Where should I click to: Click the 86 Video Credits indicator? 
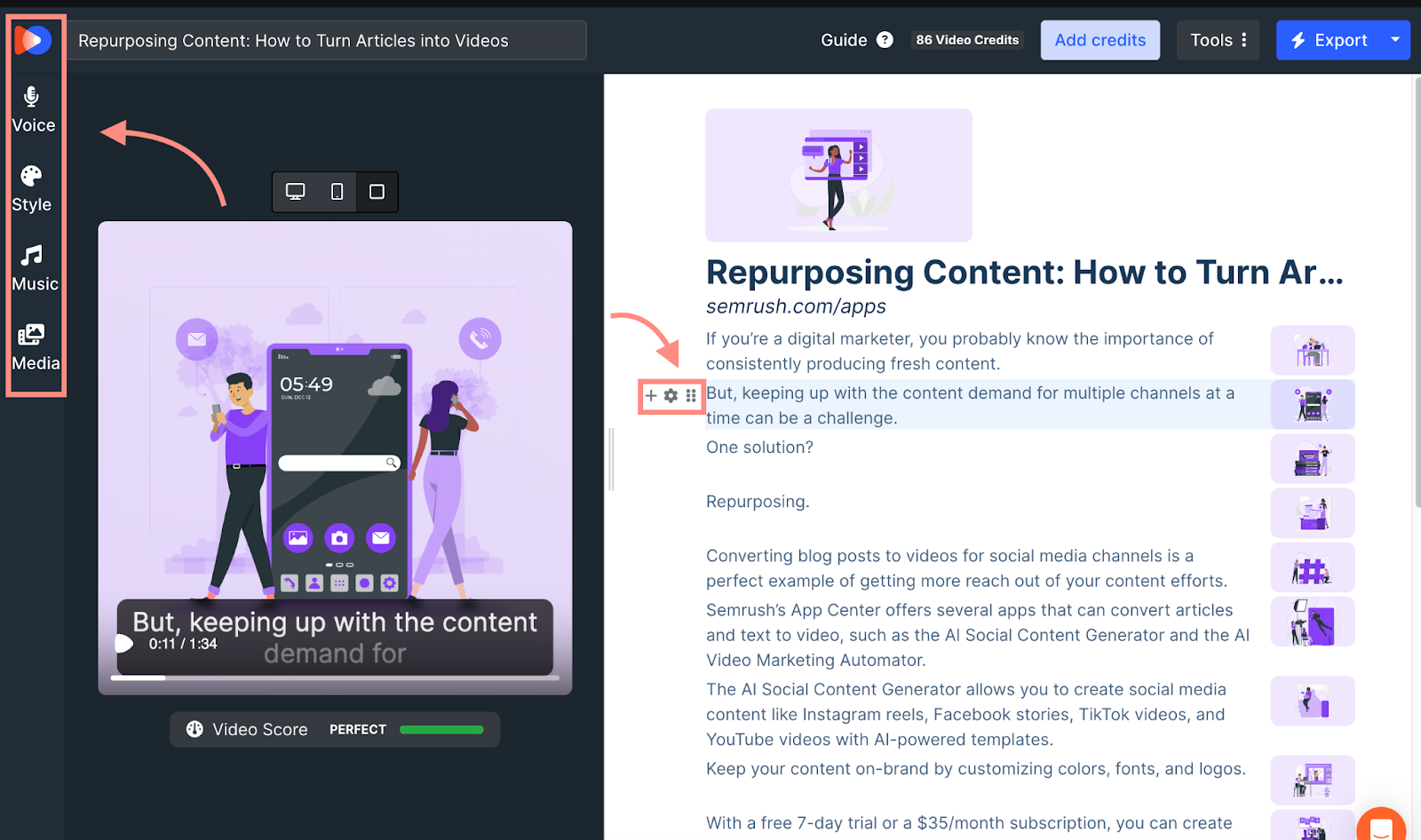(966, 39)
